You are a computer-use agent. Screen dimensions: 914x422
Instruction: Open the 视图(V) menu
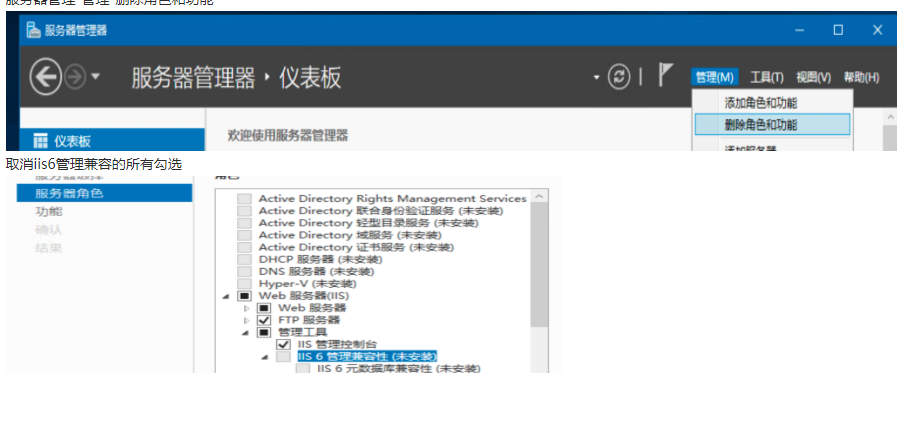[x=813, y=77]
